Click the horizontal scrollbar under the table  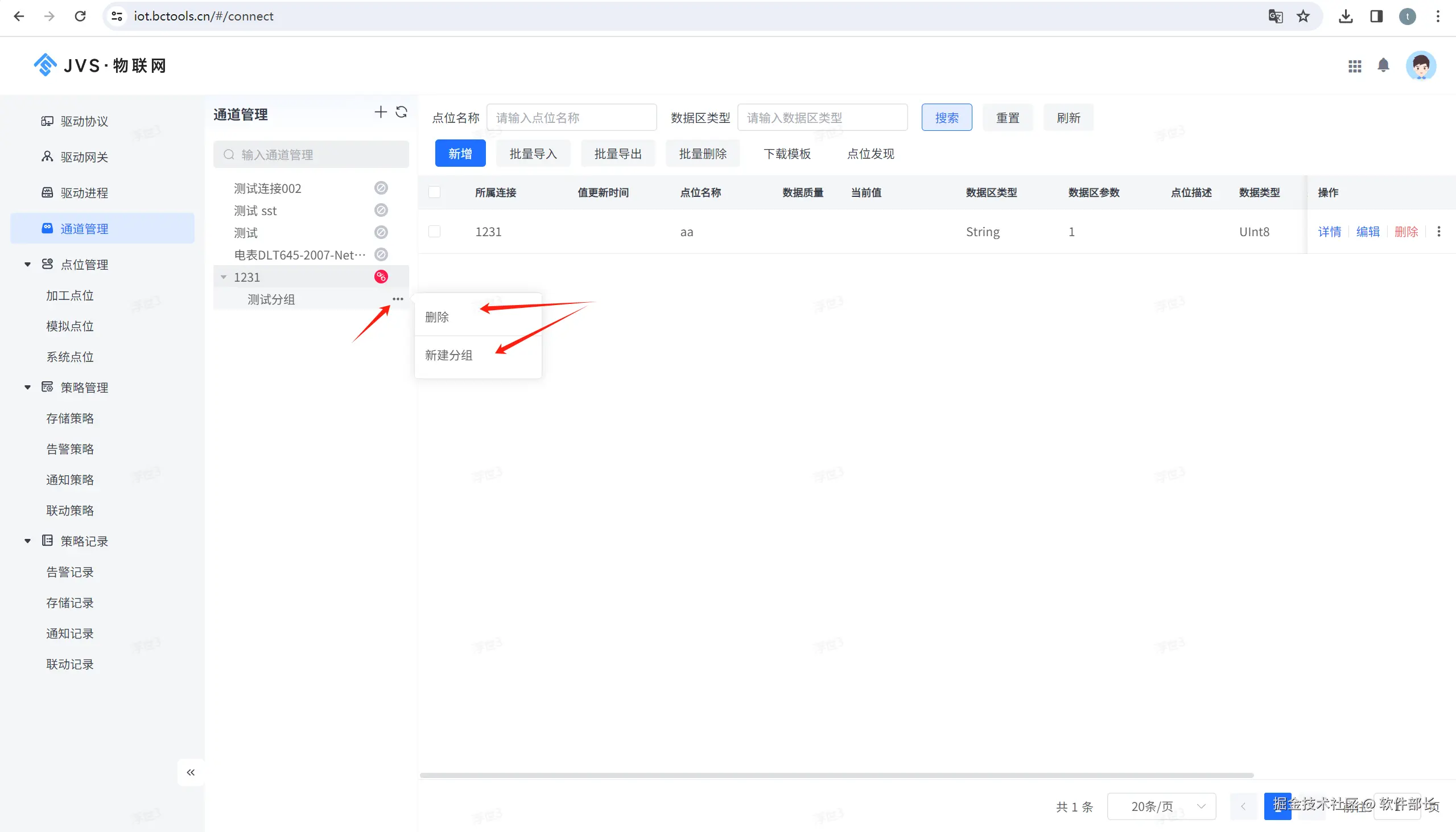pos(836,775)
